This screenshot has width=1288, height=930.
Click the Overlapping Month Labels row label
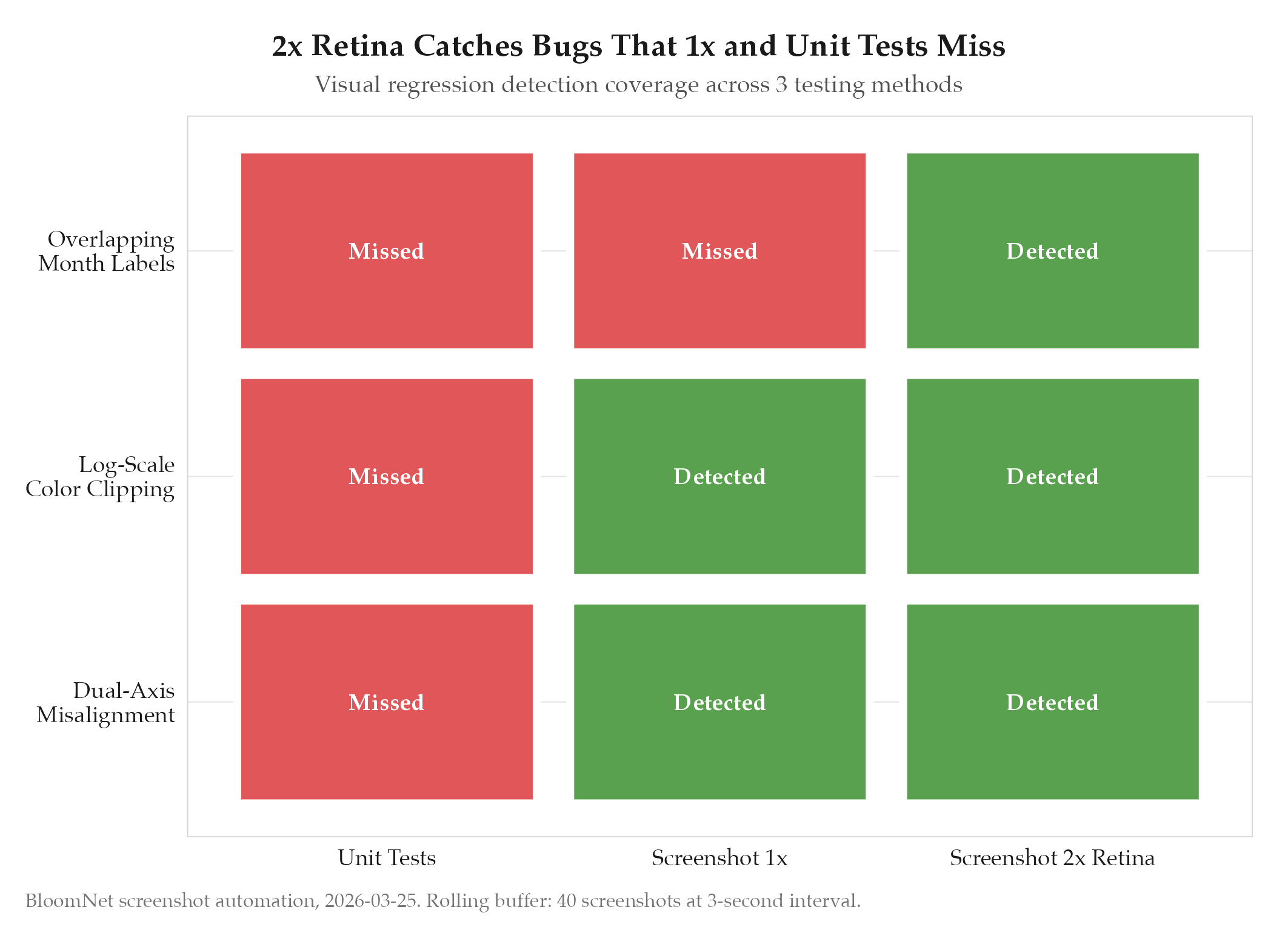(107, 251)
